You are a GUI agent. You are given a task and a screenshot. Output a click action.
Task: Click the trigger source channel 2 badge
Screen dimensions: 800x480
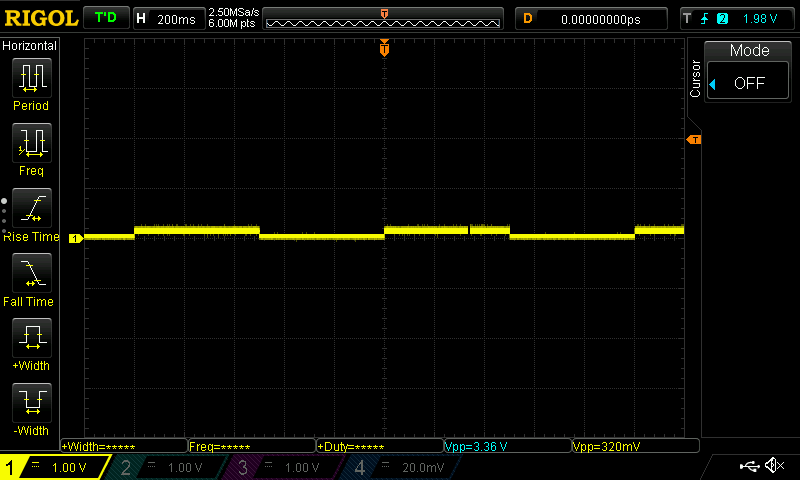[722, 19]
